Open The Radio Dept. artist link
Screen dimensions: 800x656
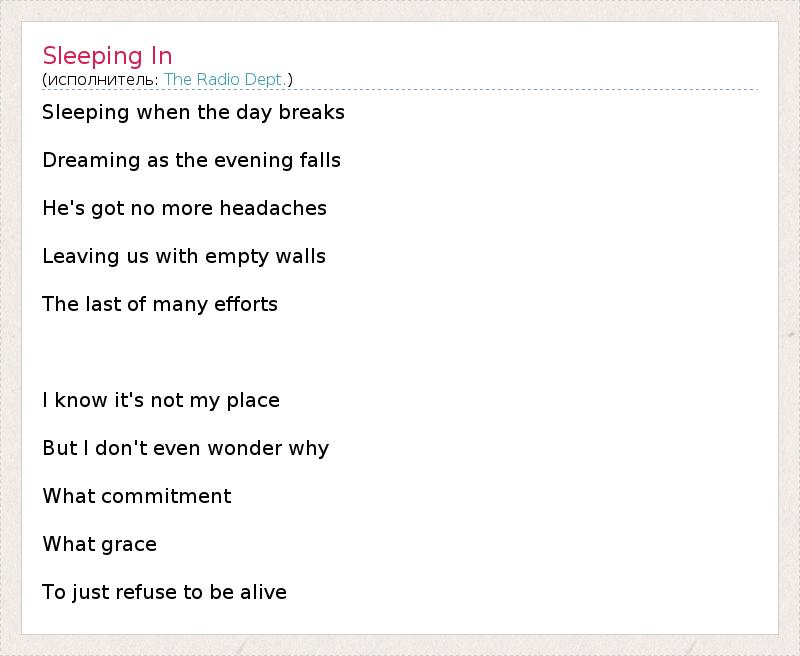click(x=225, y=79)
